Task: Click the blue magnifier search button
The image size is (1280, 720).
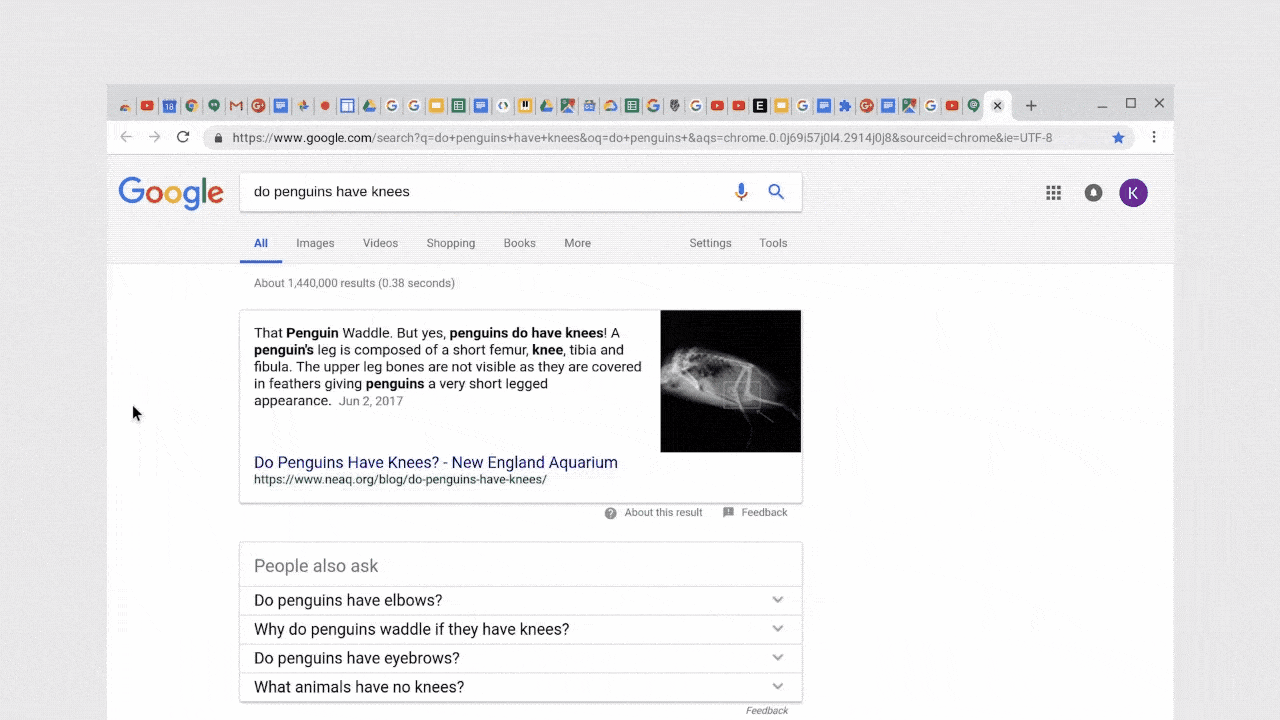Action: [776, 192]
